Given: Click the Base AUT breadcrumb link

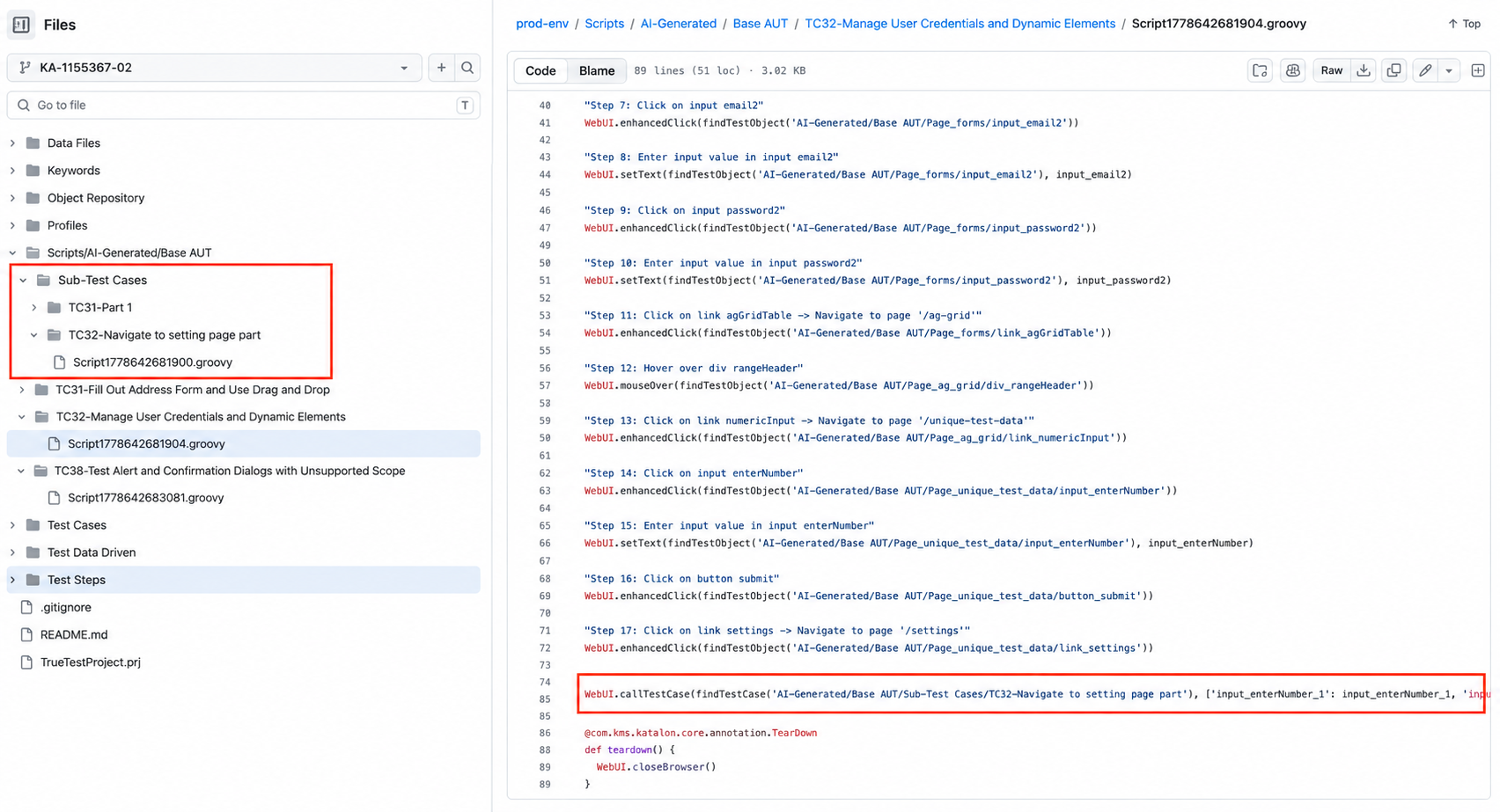Looking at the screenshot, I should coord(761,24).
